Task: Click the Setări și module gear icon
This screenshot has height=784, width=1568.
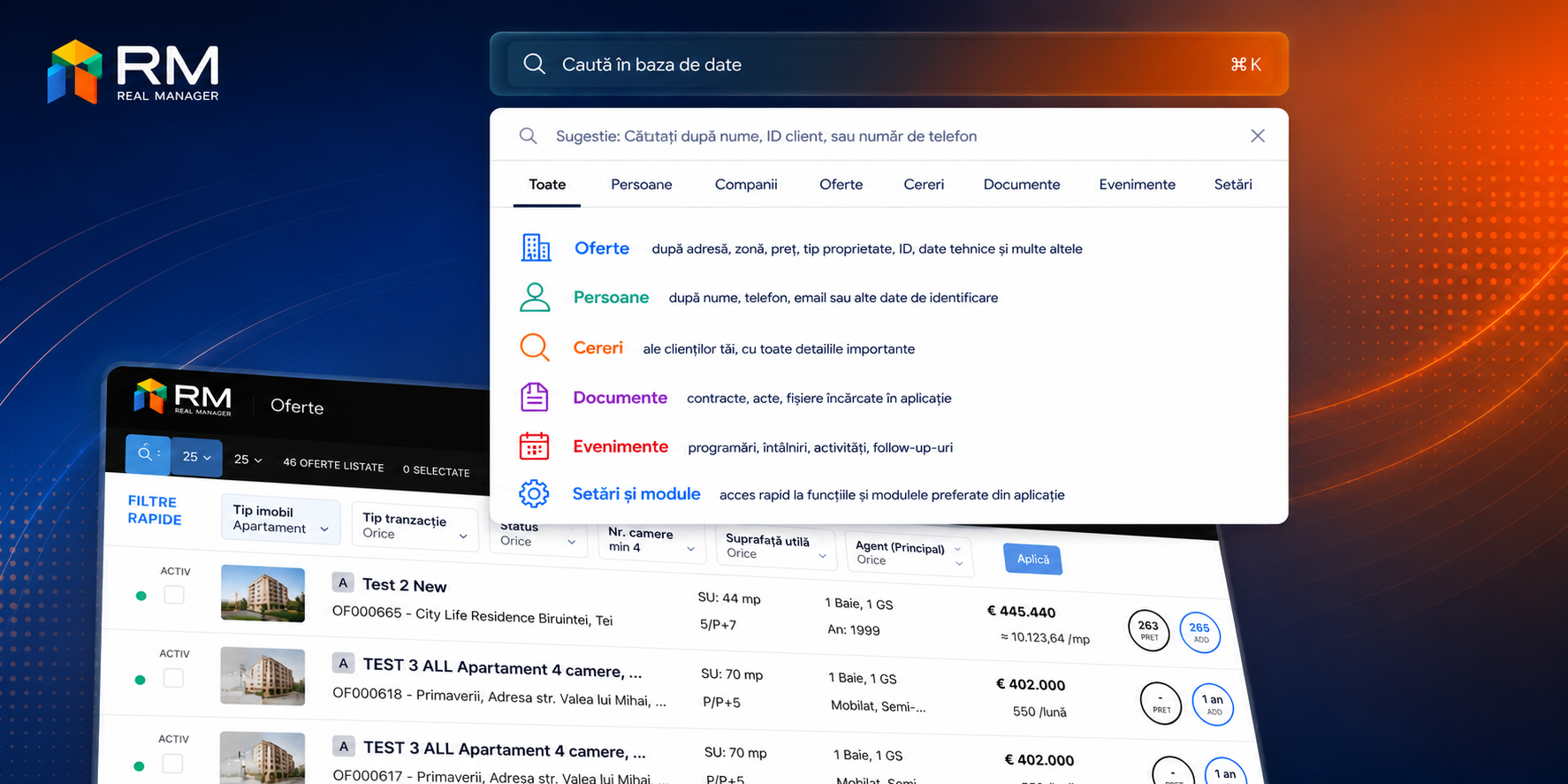Action: point(534,494)
